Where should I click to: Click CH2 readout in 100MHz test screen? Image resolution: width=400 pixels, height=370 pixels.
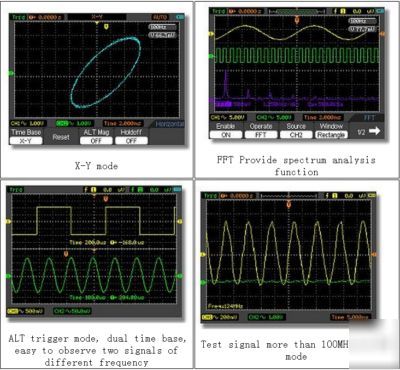coord(266,317)
